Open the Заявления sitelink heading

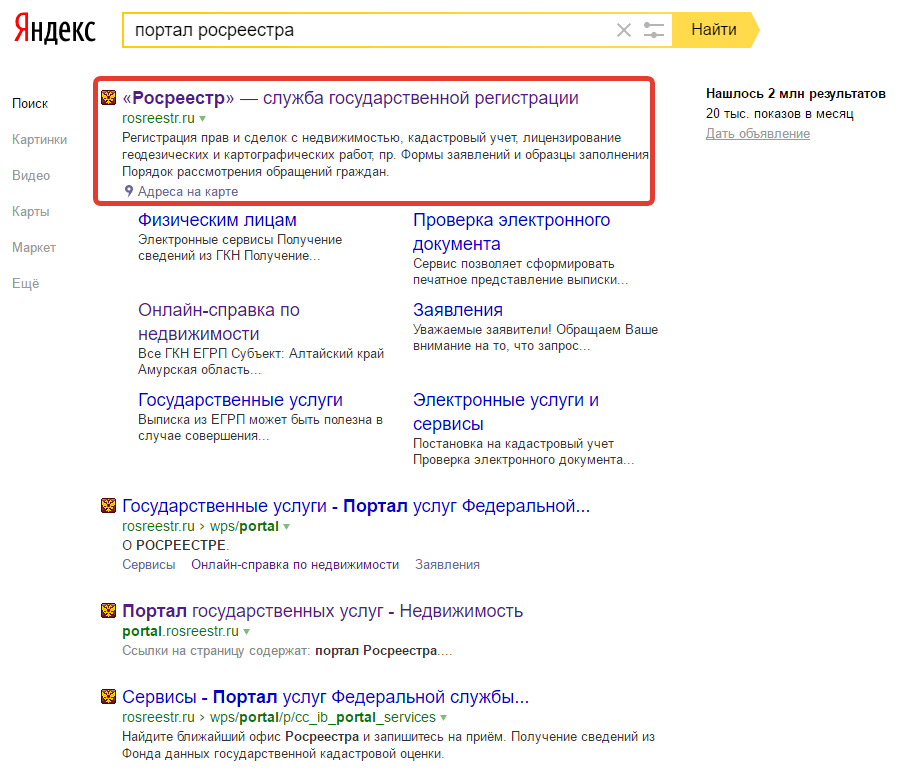(458, 310)
